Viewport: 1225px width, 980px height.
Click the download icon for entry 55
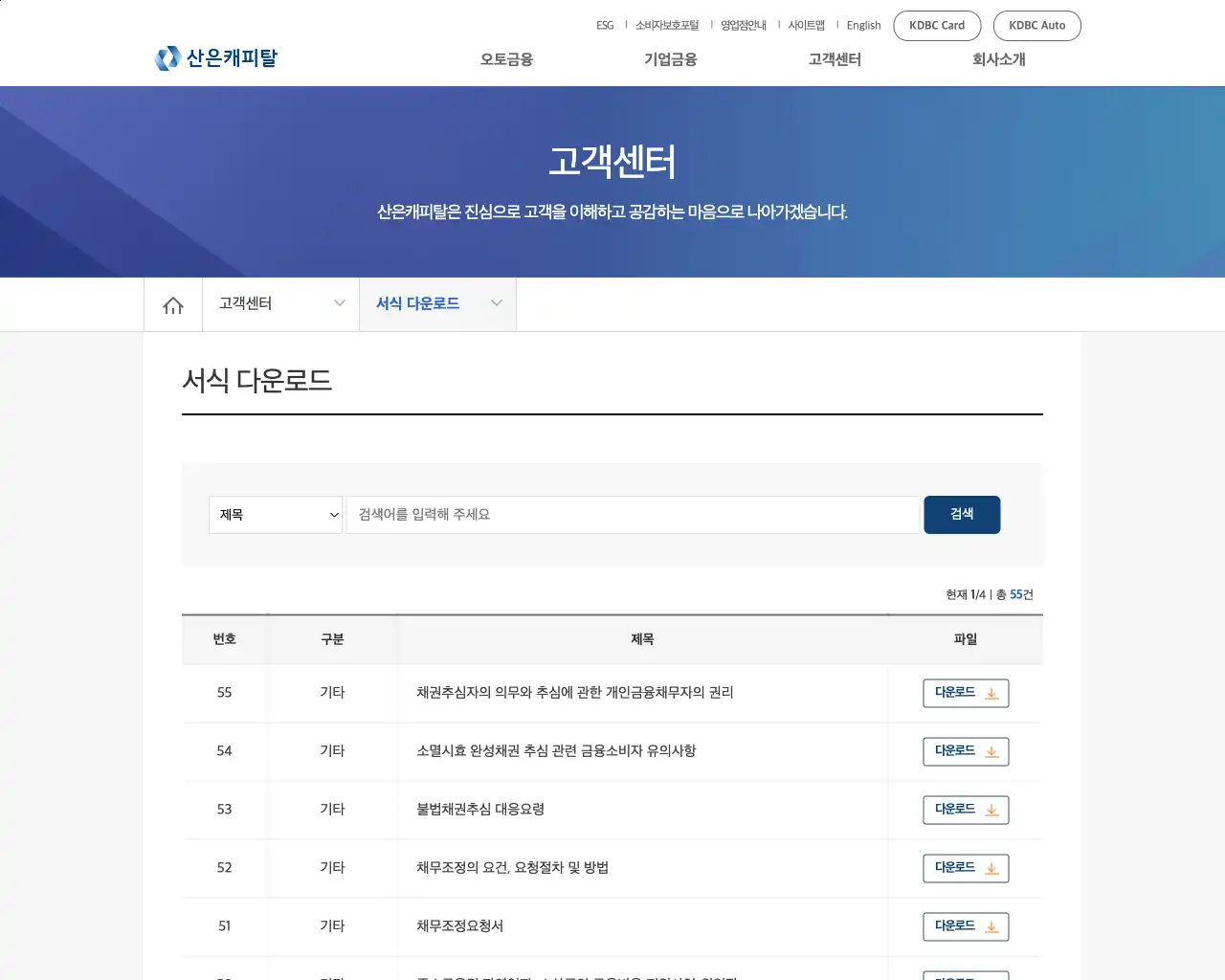point(992,693)
